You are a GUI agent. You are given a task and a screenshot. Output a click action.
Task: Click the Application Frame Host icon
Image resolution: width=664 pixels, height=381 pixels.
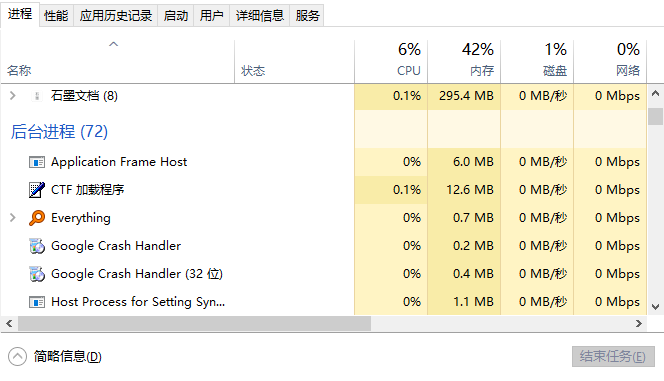[37, 162]
